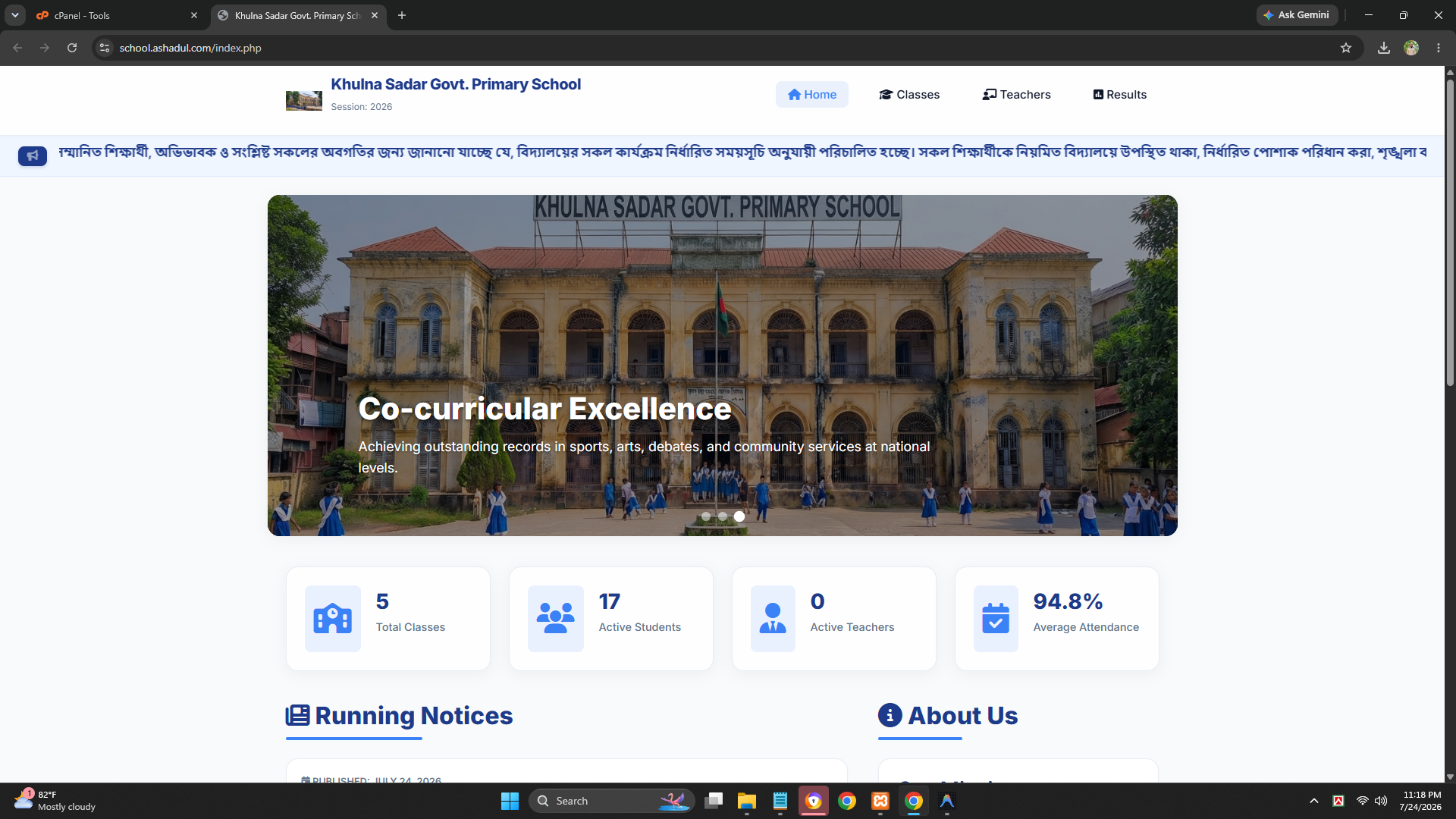Click the school logo thumbnail in header
The image size is (1456, 819).
click(303, 100)
